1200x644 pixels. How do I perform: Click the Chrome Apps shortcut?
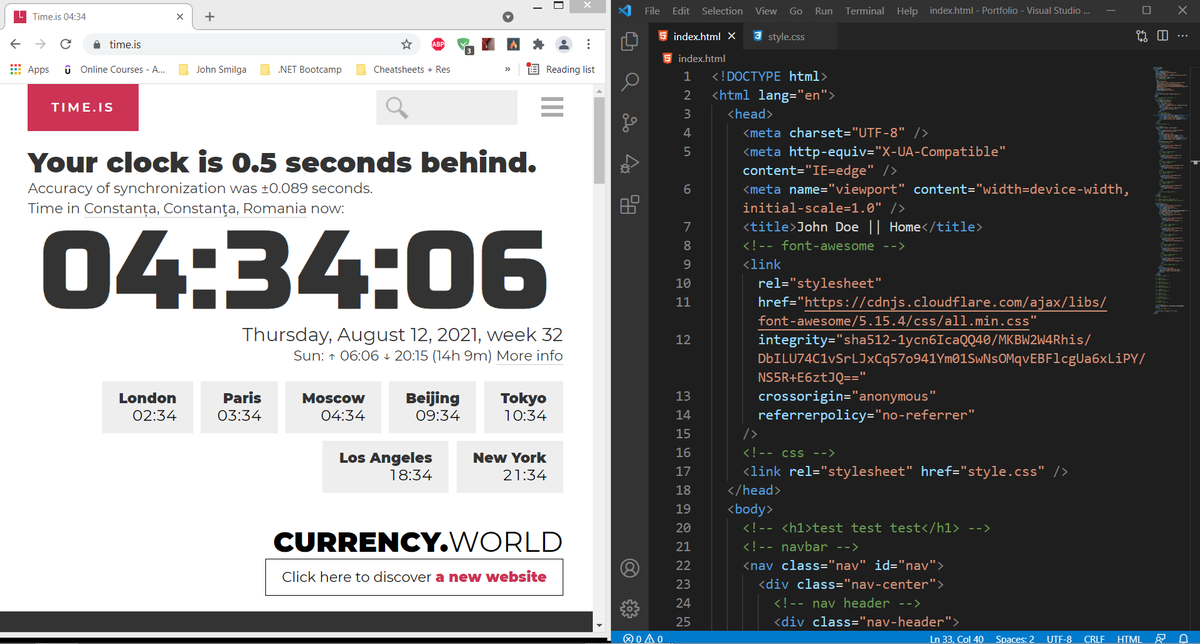28,69
